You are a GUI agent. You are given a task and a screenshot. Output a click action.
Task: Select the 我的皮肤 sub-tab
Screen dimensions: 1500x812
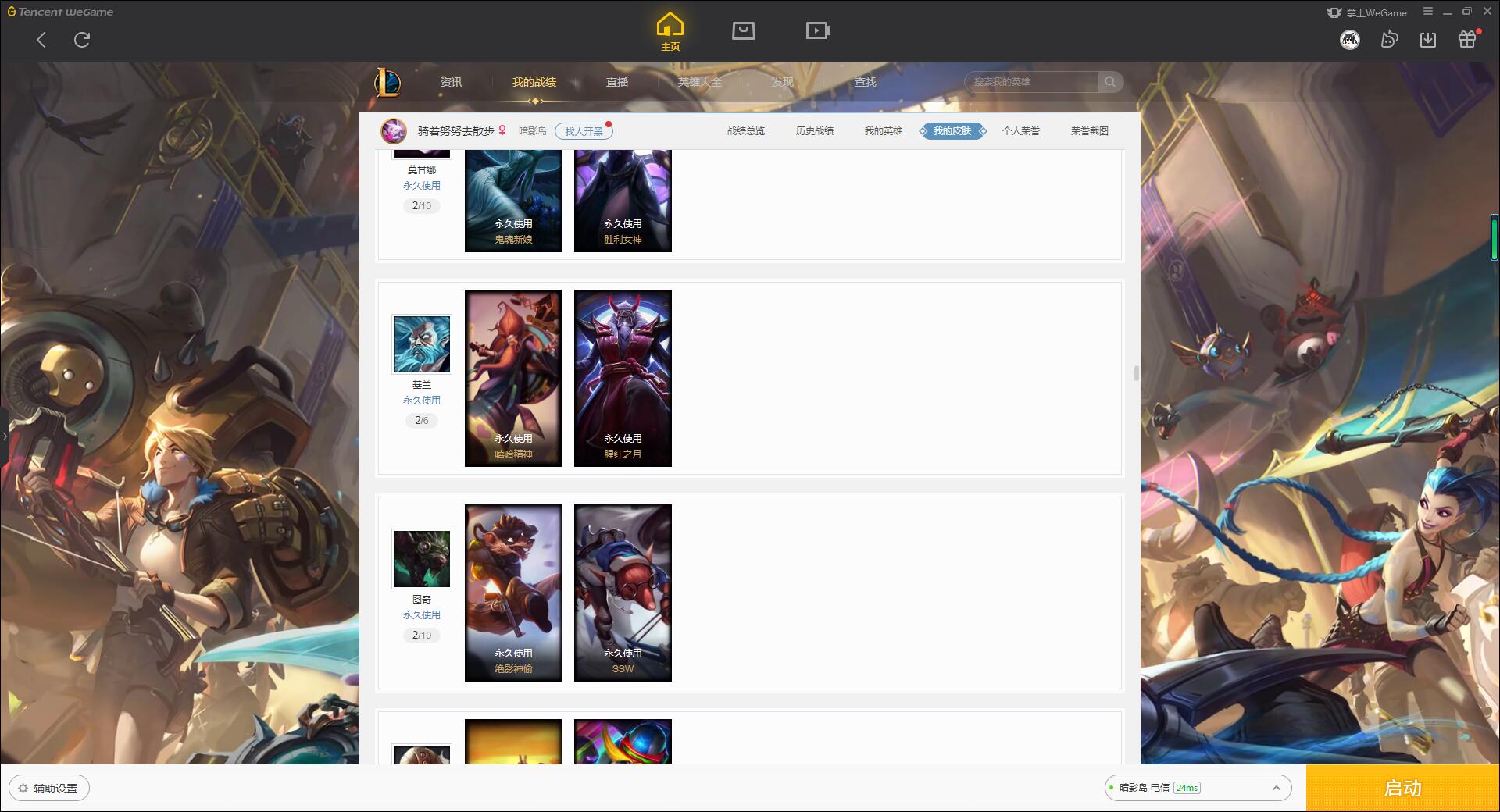coord(952,131)
